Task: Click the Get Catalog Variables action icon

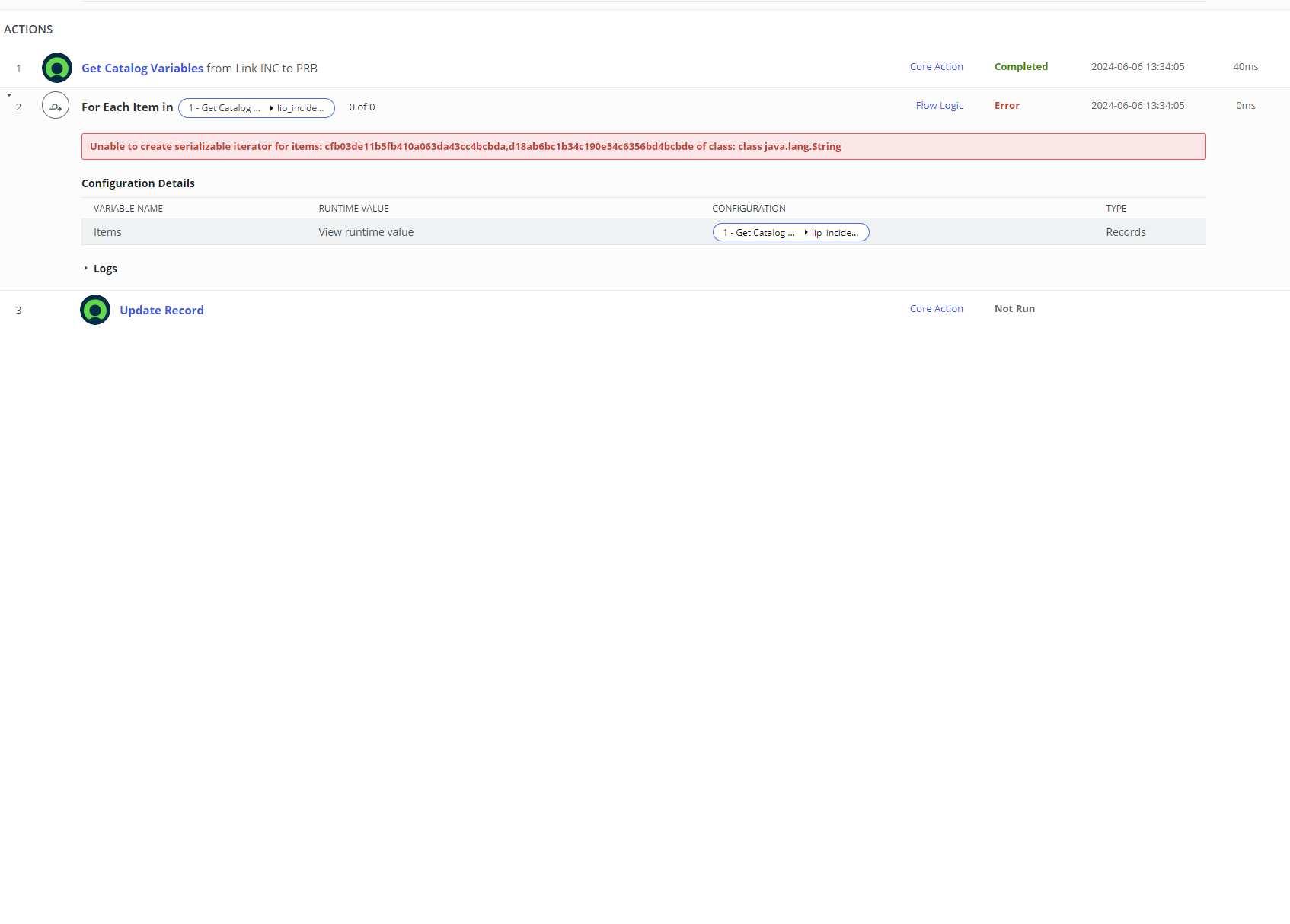Action: click(56, 68)
